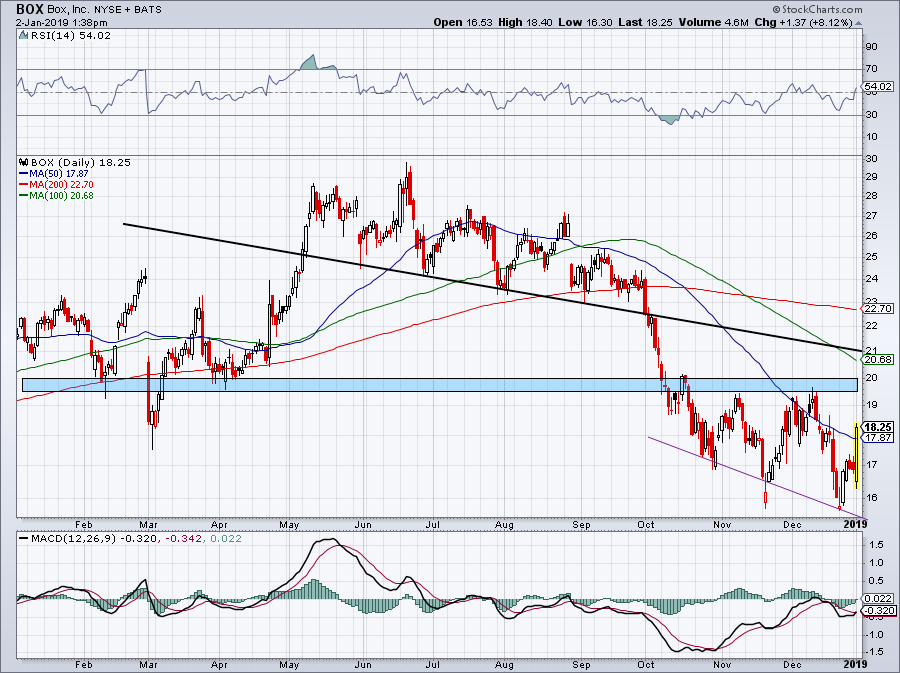900x673 pixels.
Task: Click the 17.87 price tag on right axis
Action: (878, 437)
